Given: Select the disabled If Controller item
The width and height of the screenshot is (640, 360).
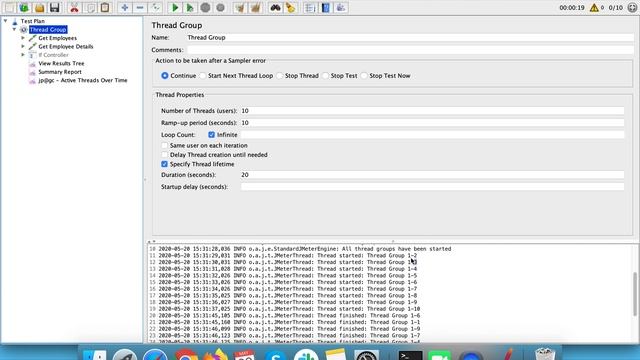Looking at the screenshot, I should coord(53,55).
